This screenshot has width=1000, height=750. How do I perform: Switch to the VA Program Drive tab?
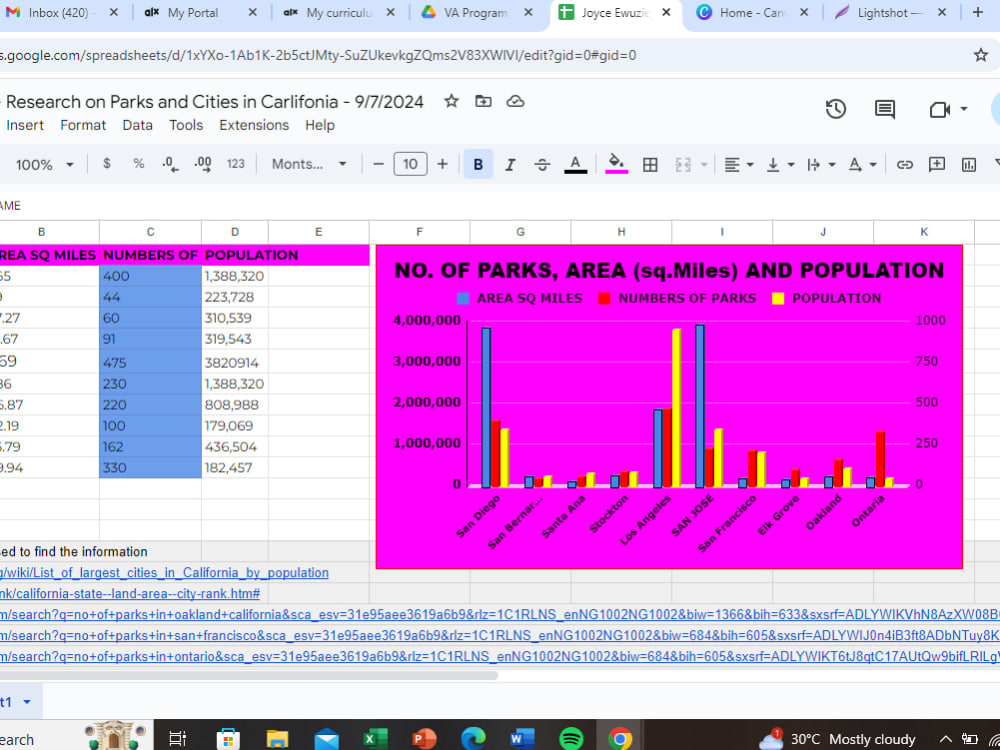pos(475,13)
